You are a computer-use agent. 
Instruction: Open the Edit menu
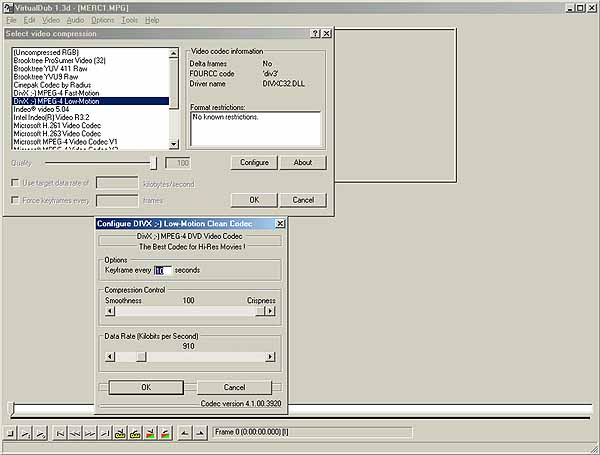pos(29,20)
